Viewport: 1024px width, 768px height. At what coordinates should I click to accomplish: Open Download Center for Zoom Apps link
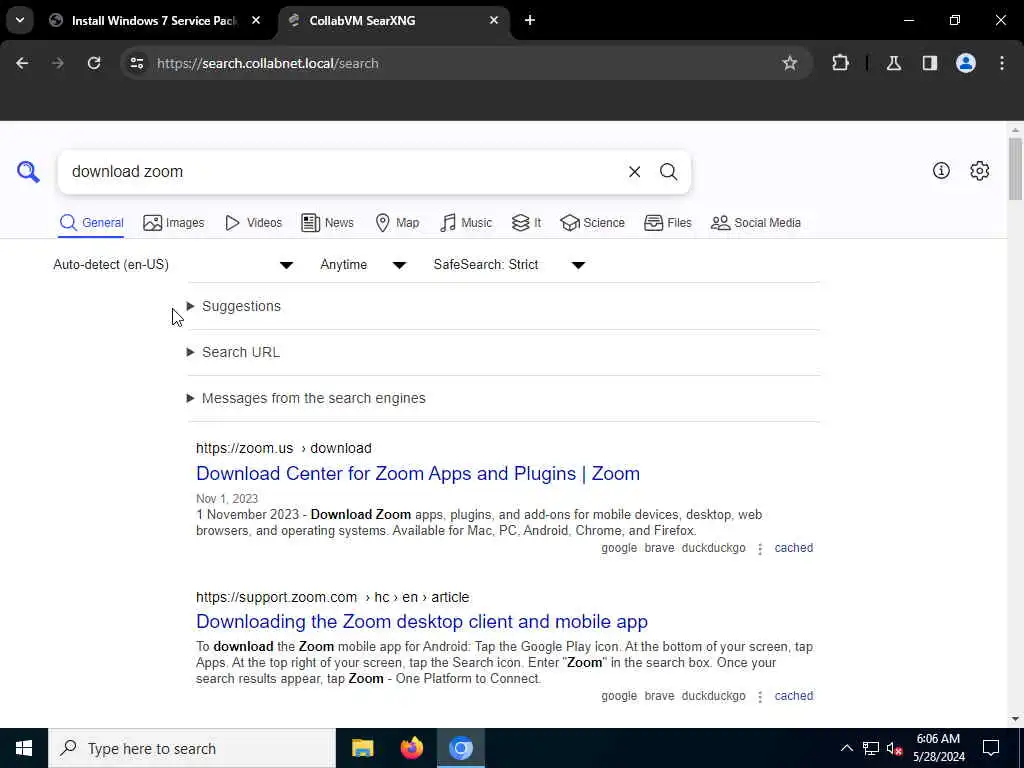(418, 473)
